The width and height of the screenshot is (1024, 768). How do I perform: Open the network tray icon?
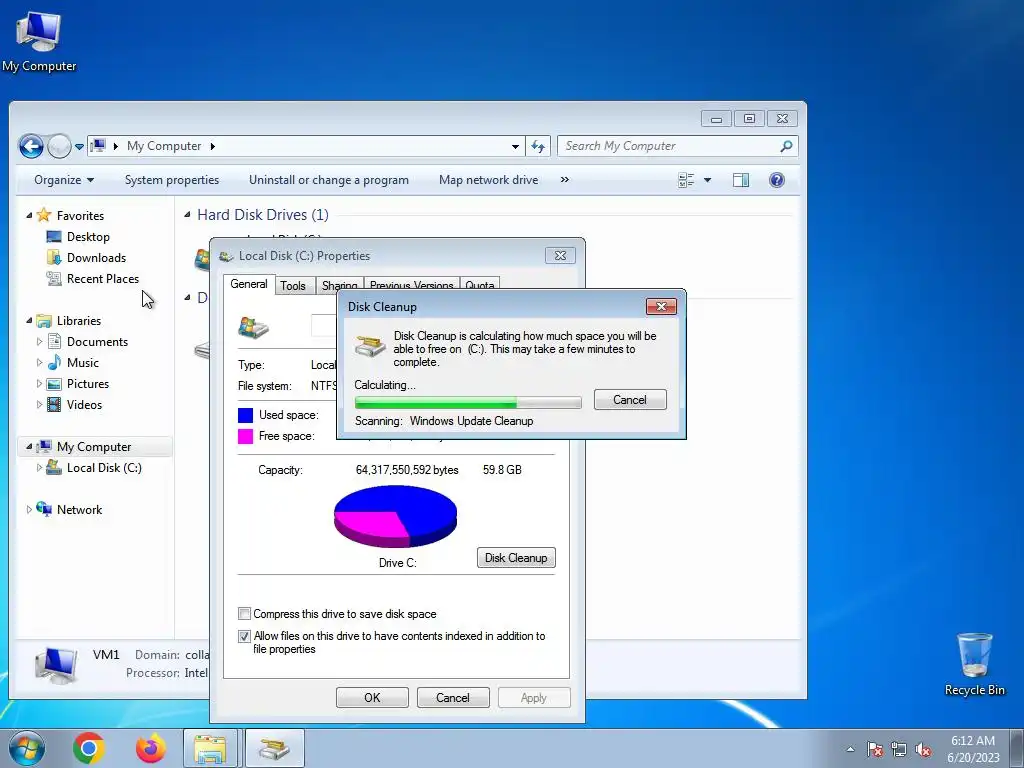(x=899, y=749)
